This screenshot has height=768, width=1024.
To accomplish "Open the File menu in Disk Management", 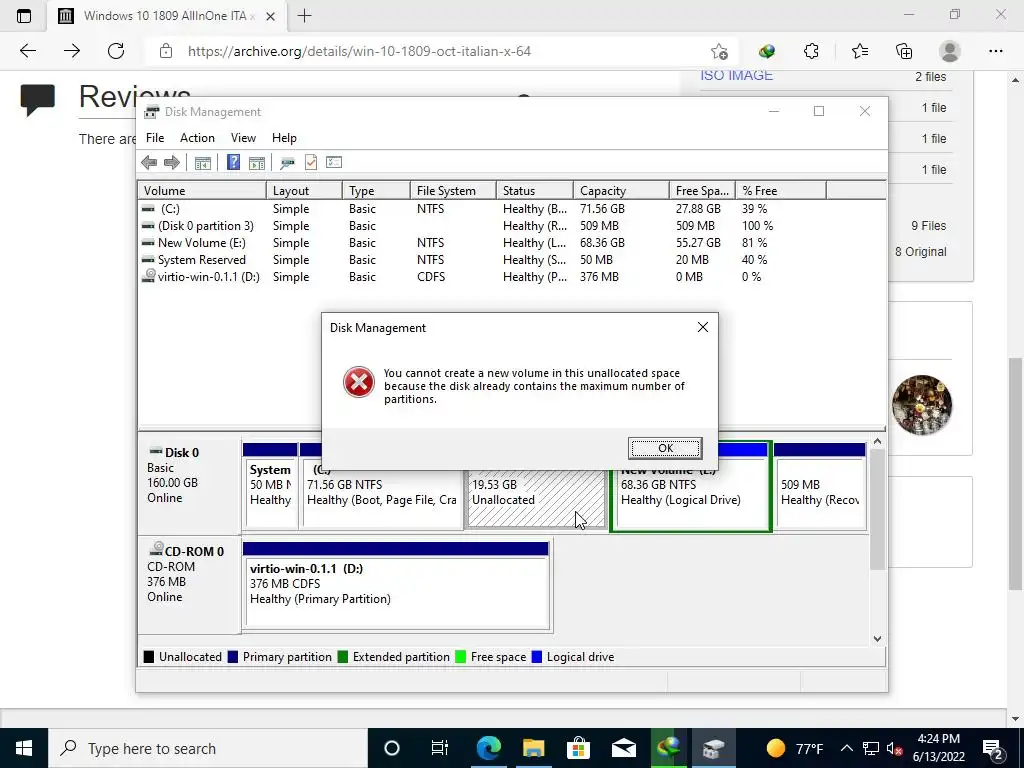I will 155,138.
